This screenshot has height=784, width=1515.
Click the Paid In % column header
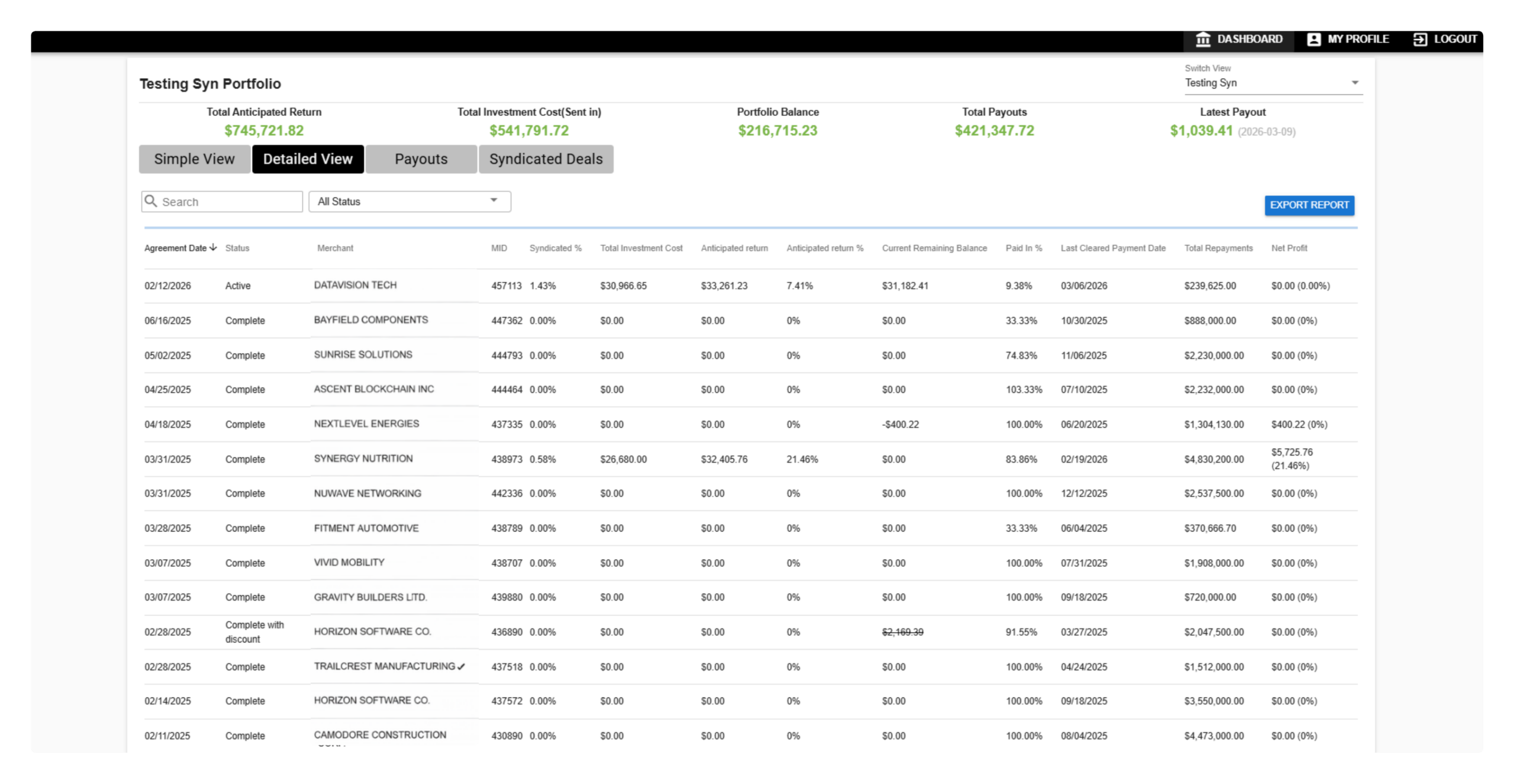pyautogui.click(x=1023, y=248)
